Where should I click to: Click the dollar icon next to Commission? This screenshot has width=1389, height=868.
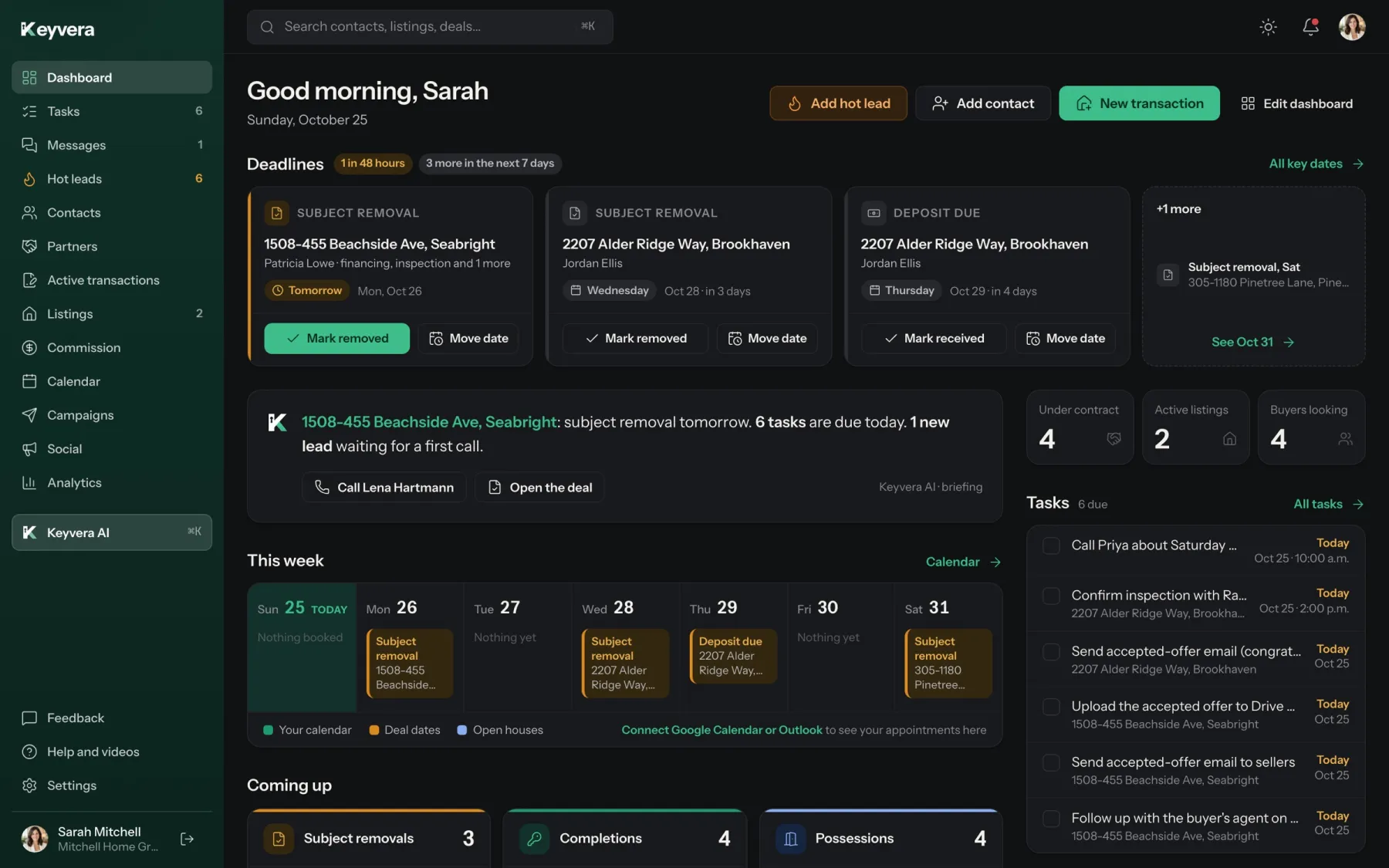click(x=29, y=348)
